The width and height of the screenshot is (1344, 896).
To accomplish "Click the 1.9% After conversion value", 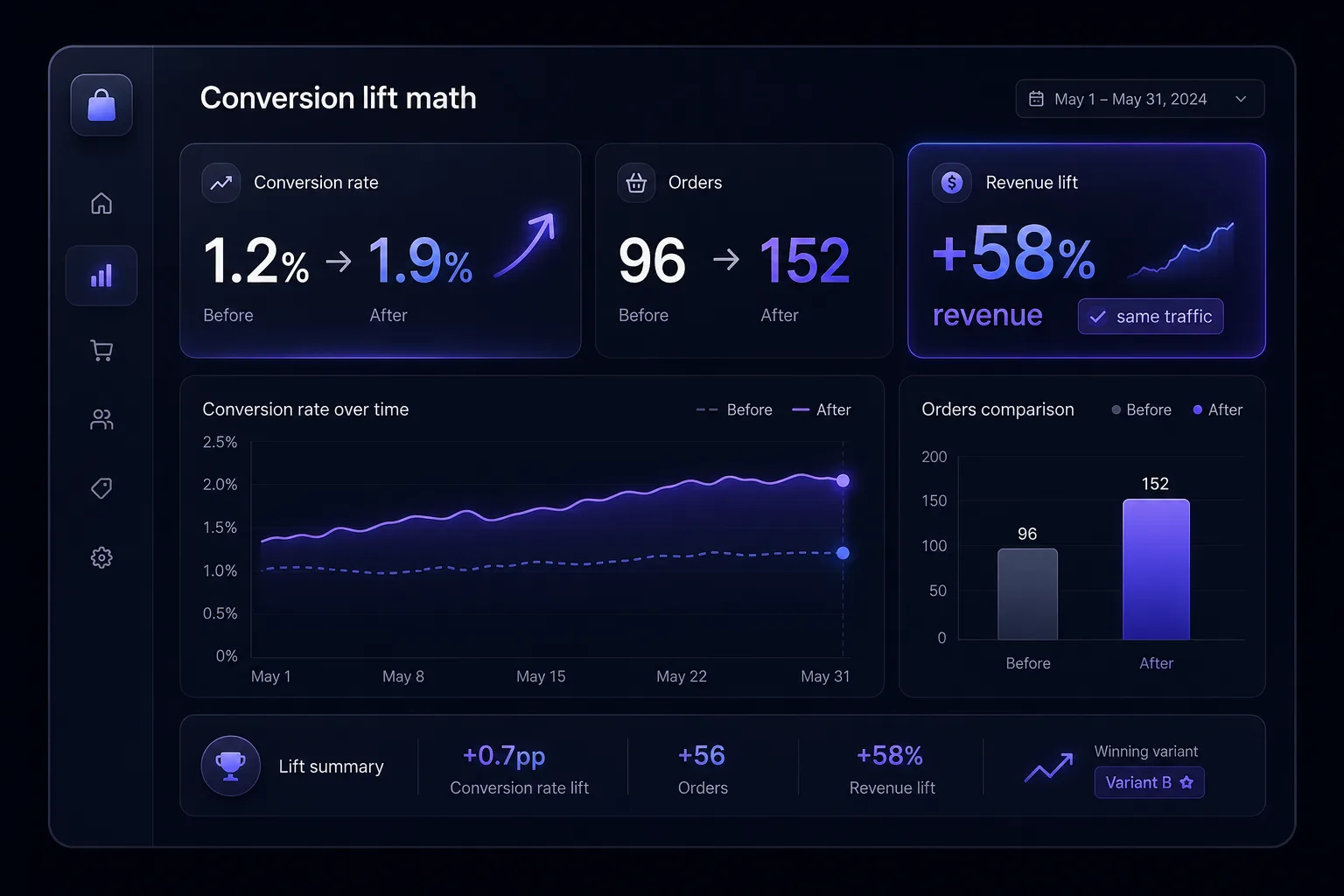I will 421,261.
